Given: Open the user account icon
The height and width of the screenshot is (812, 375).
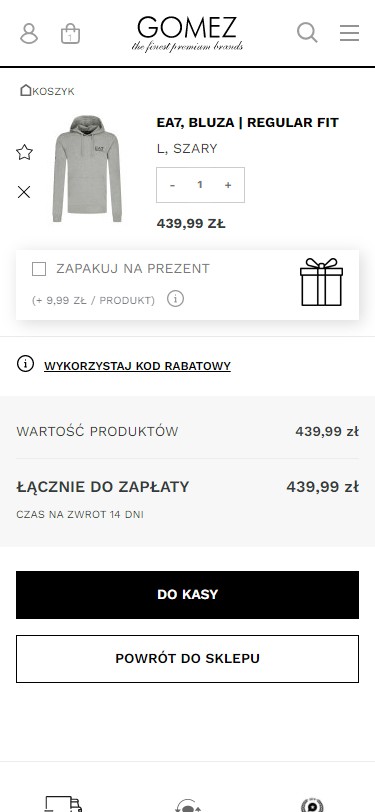Looking at the screenshot, I should pyautogui.click(x=29, y=33).
